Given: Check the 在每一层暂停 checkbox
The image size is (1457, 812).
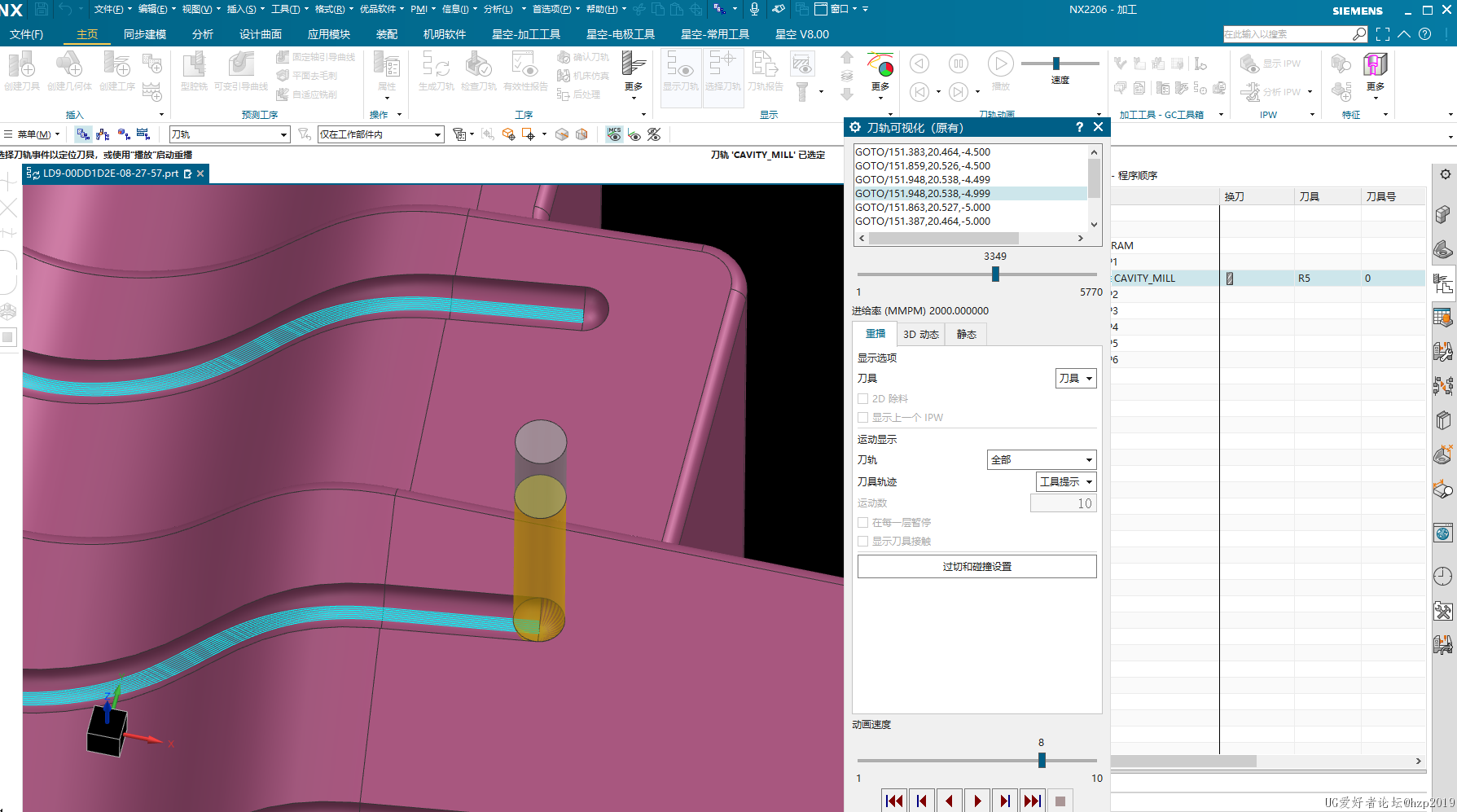Looking at the screenshot, I should click(862, 522).
